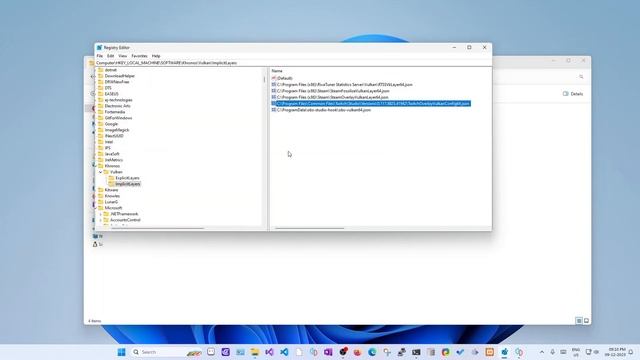Select the Vulkan key folder
The height and width of the screenshot is (360, 640).
coord(116,172)
